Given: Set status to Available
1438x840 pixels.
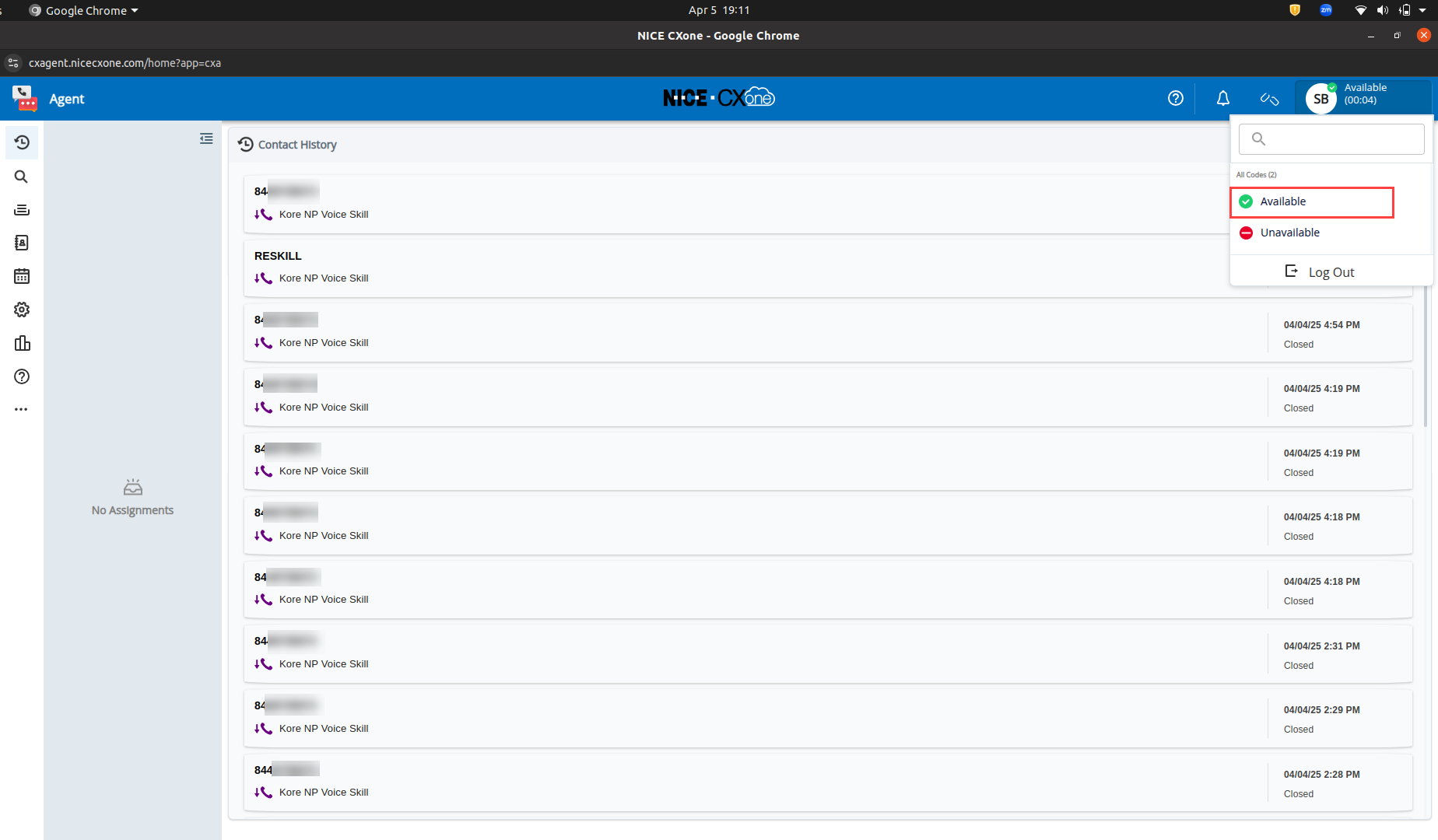Looking at the screenshot, I should [1312, 202].
